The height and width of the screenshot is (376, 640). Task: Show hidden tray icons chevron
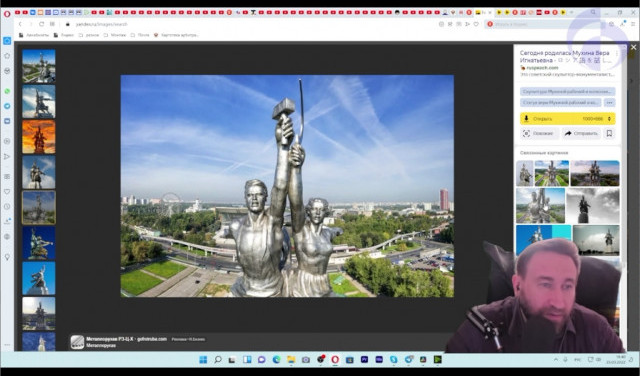(556, 360)
